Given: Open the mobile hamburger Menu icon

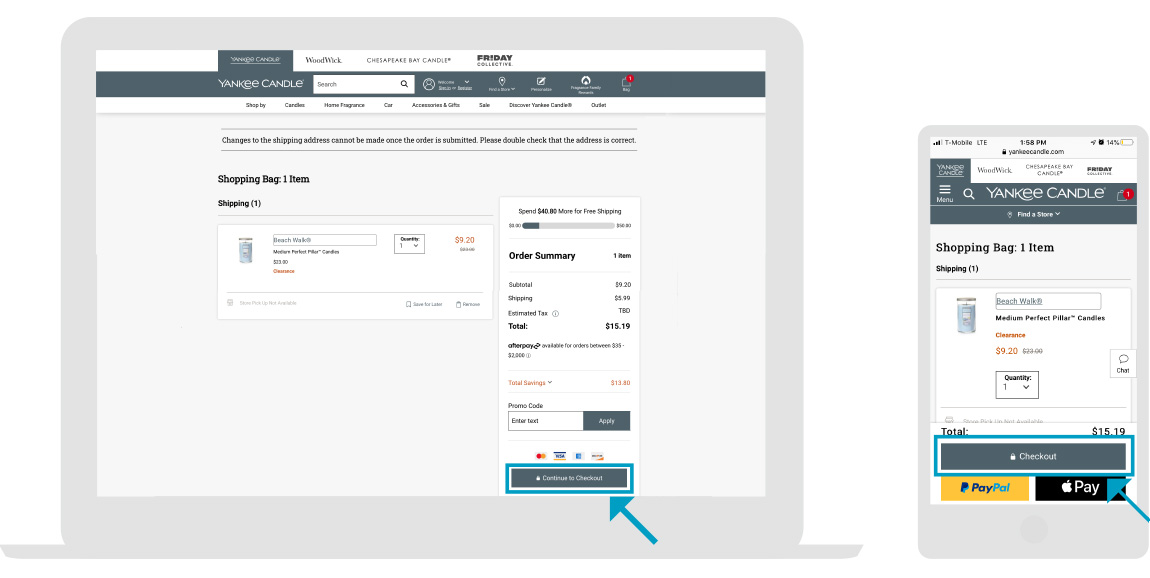Looking at the screenshot, I should coord(945,189).
